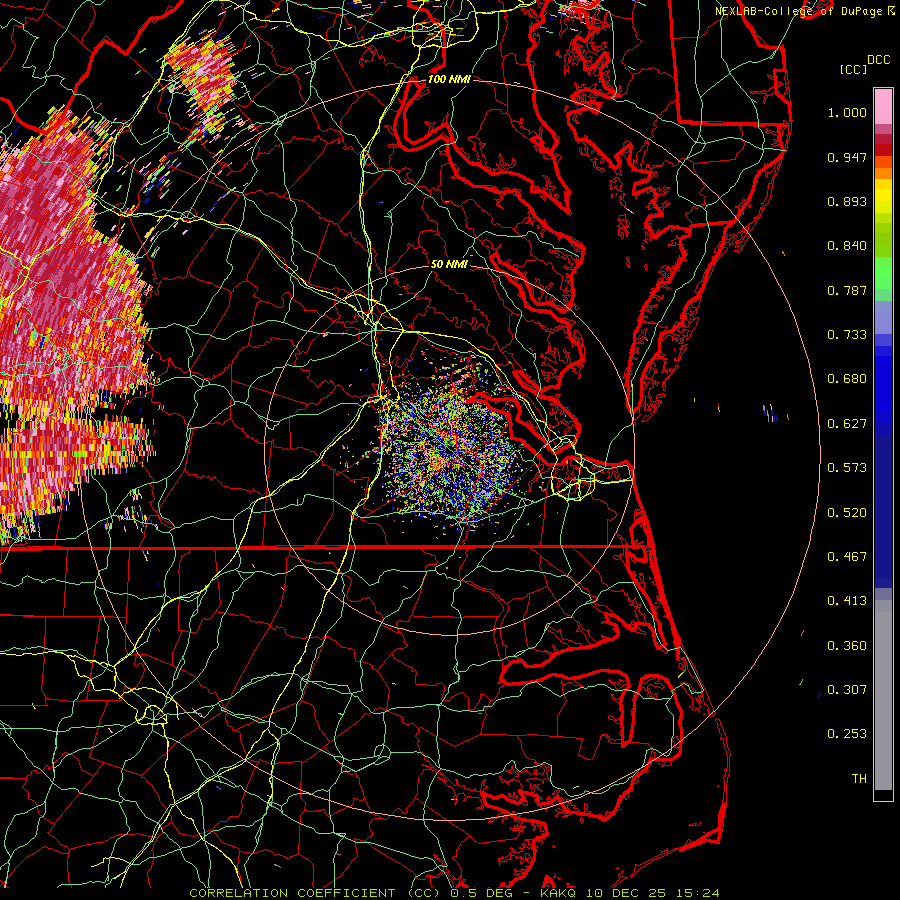Screen dimensions: 900x900
Task: Click the CORRELATION COEFFICIENT (CC) caption text
Action: point(314,893)
